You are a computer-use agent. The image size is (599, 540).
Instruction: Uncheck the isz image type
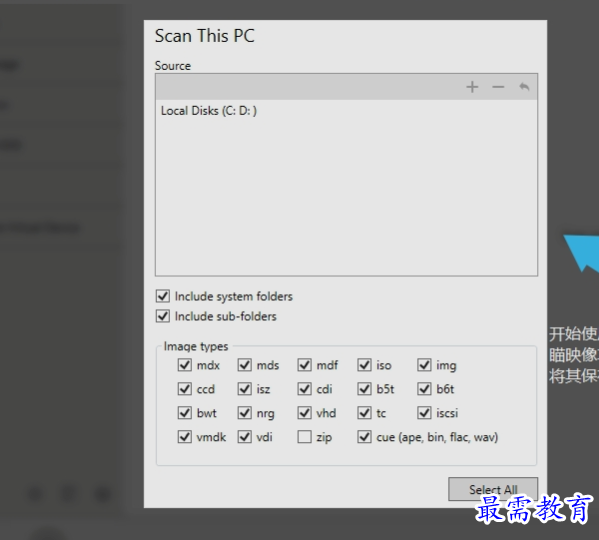click(244, 389)
